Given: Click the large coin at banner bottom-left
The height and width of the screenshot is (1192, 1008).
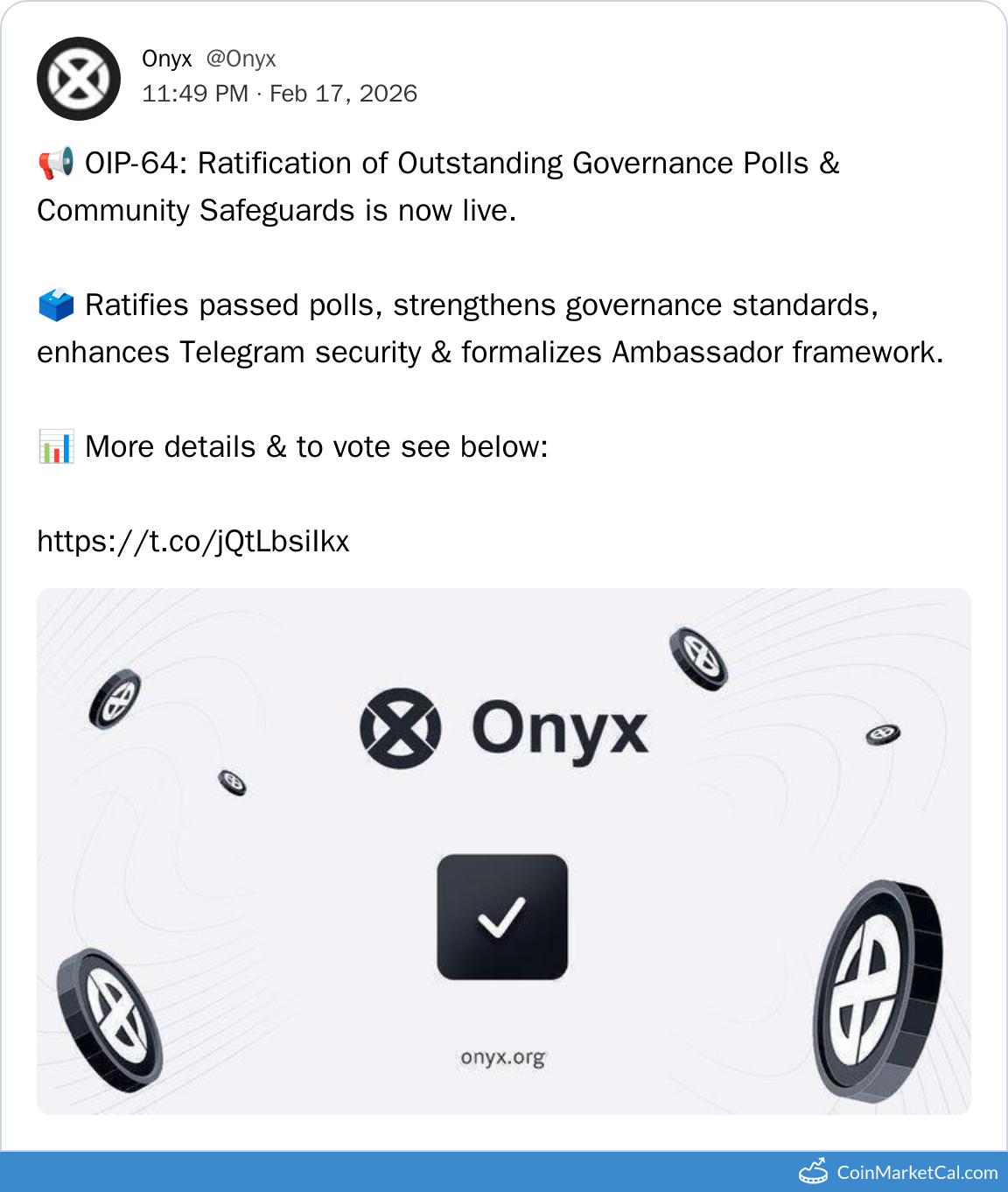Looking at the screenshot, I should (109, 1020).
